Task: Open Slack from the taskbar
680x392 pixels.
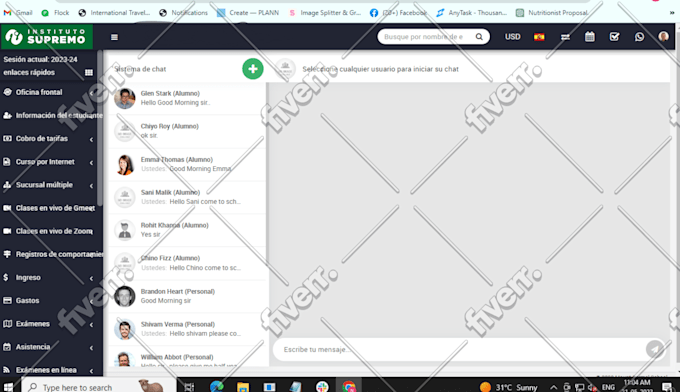Action: coord(322,386)
